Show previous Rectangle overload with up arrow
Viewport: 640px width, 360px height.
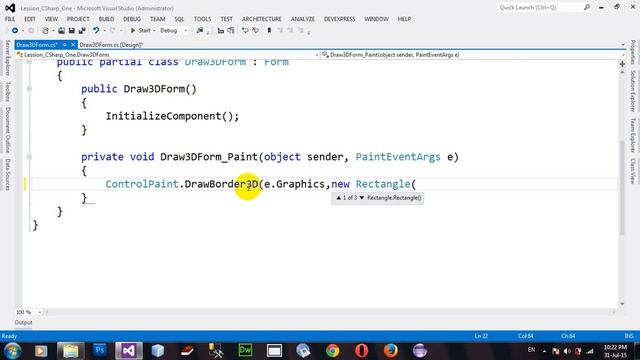pos(338,198)
